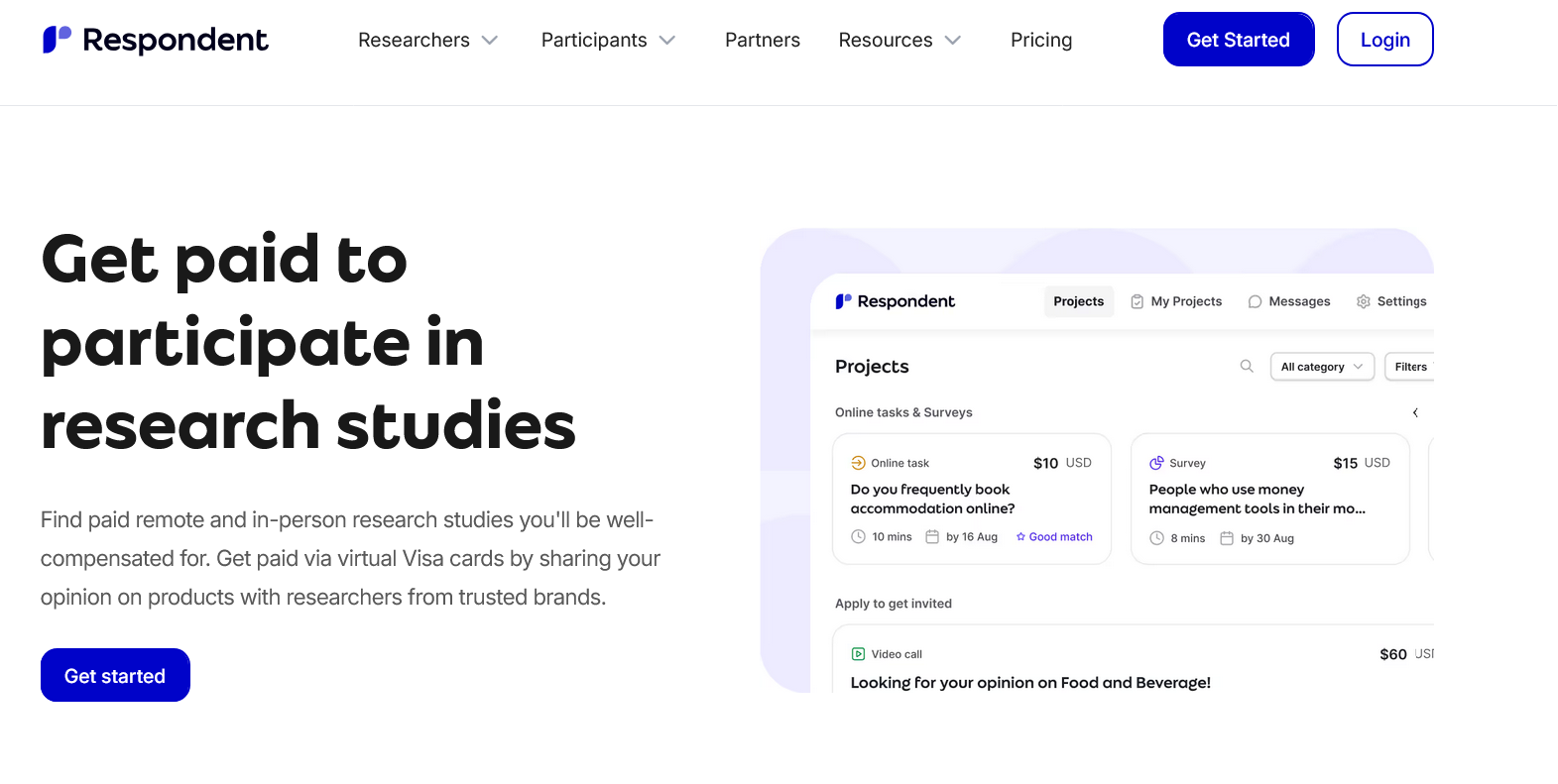The height and width of the screenshot is (784, 1558).
Task: Click the Good match star label
Action: click(x=1053, y=536)
